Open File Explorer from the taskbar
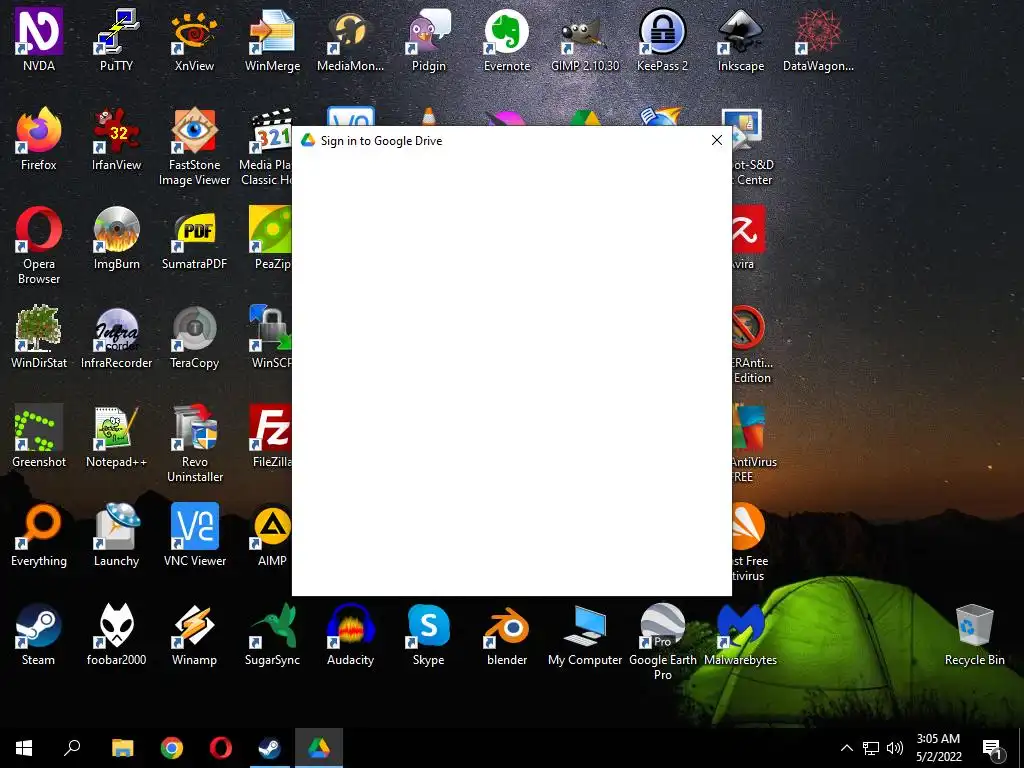Viewport: 1024px width, 768px height. coord(122,748)
